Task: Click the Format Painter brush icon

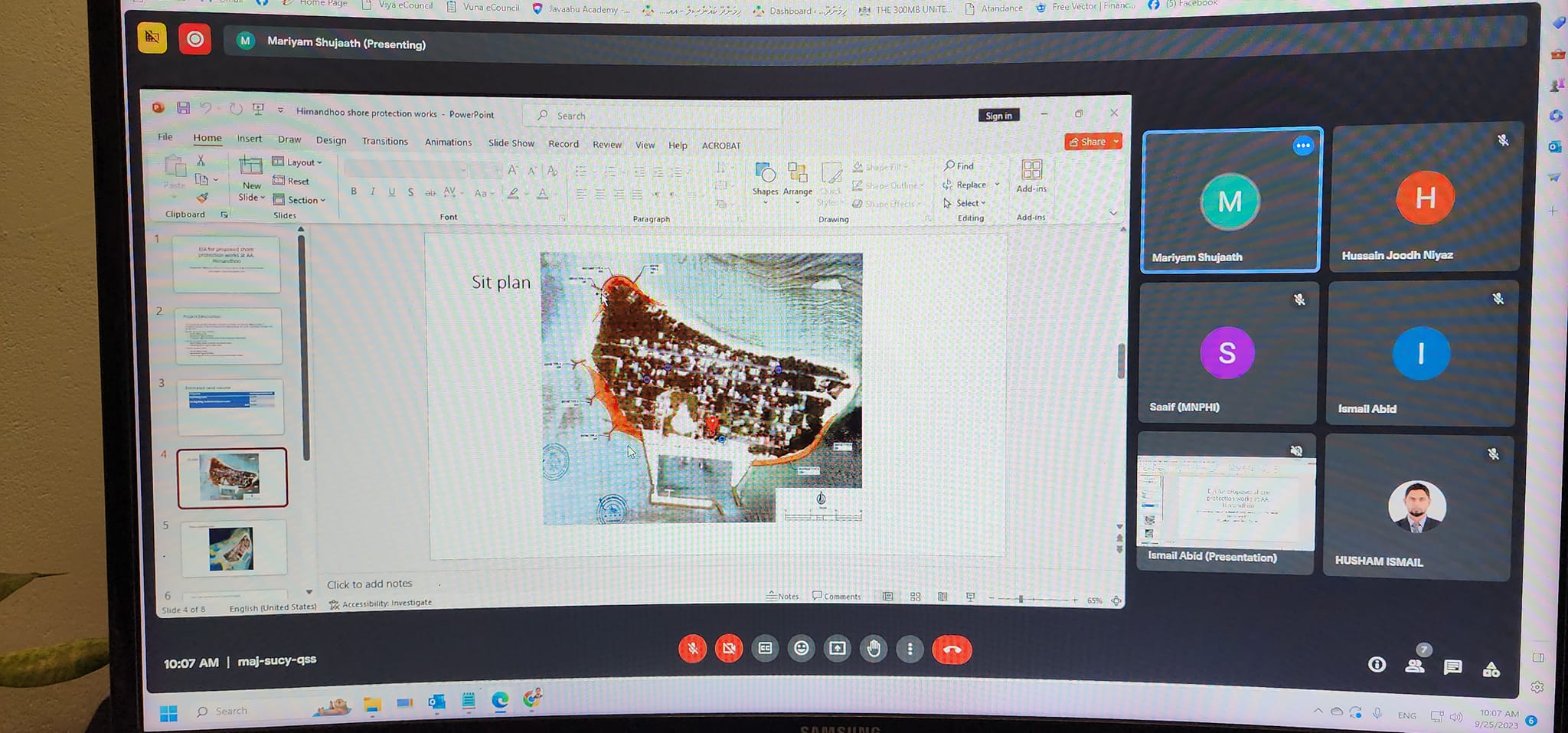Action: tap(202, 198)
